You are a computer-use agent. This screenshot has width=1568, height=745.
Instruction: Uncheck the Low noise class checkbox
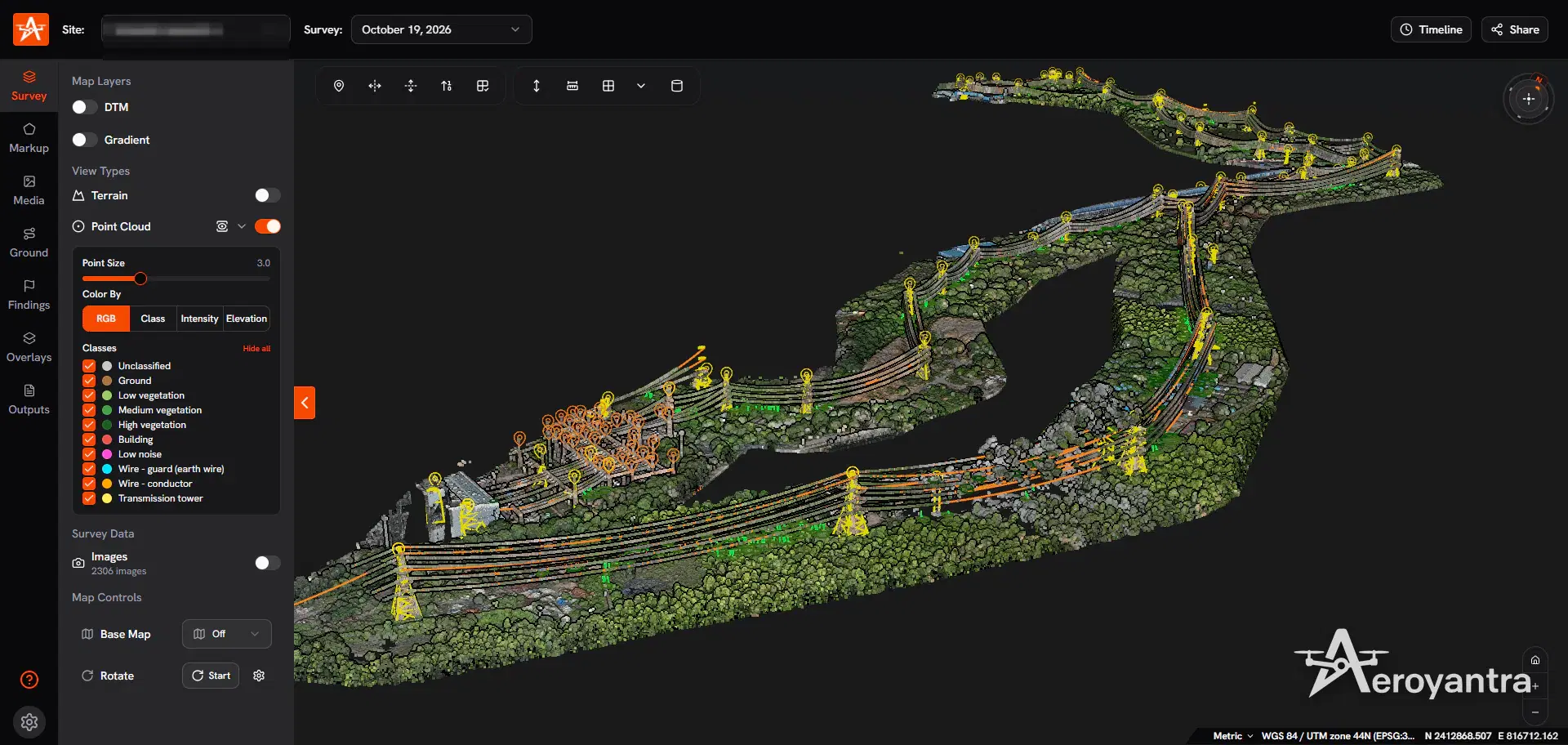click(x=89, y=454)
